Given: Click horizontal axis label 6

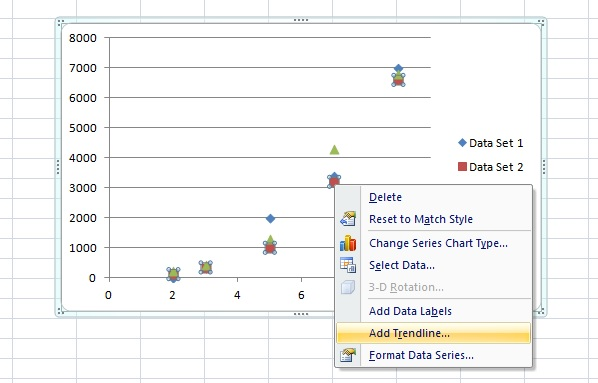Looking at the screenshot, I should point(301,295).
